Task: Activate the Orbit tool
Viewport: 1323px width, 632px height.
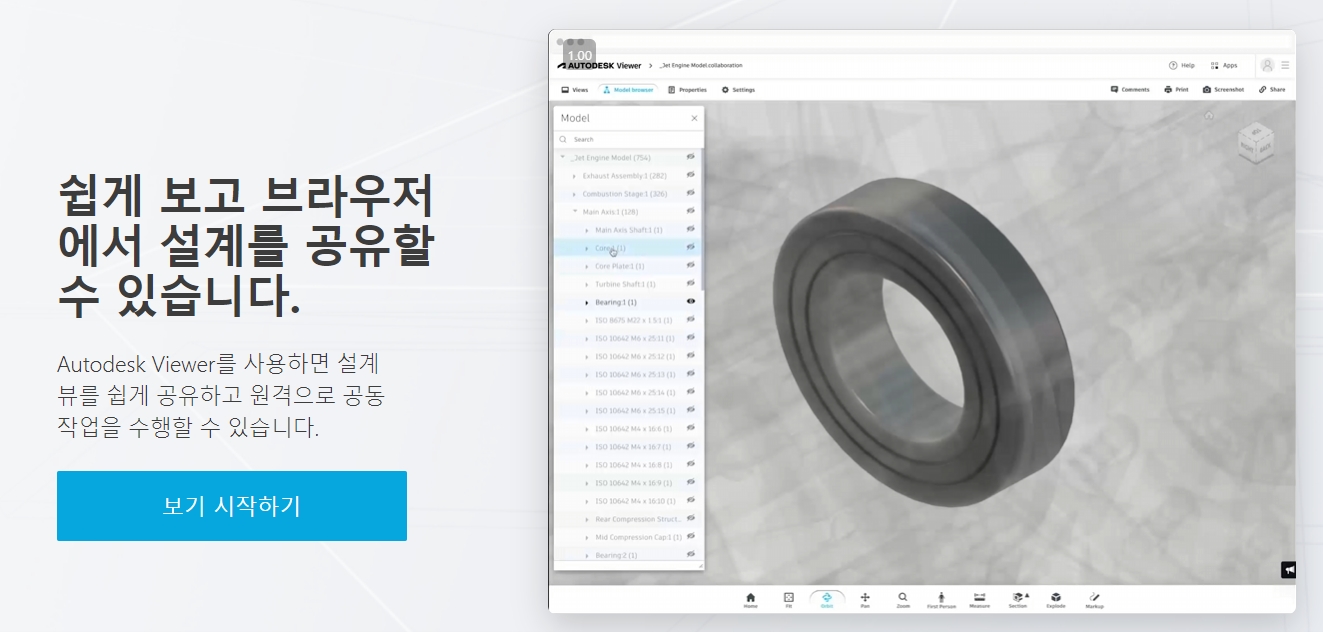Action: [827, 600]
